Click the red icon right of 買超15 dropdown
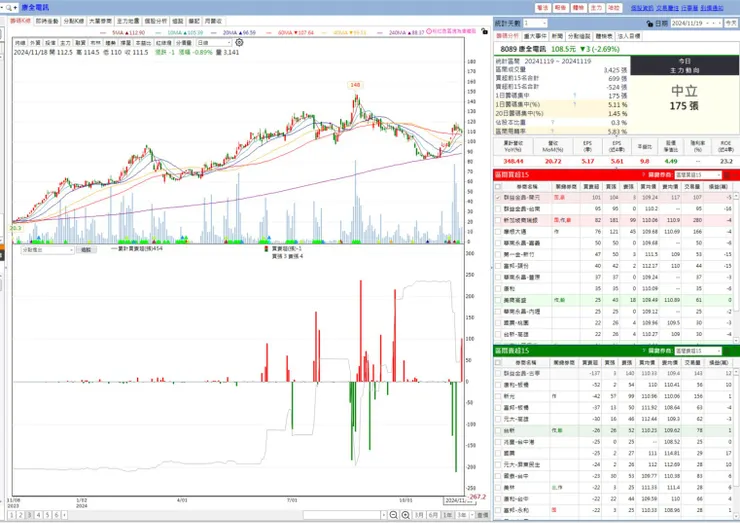The height and width of the screenshot is (523, 740). 727,175
